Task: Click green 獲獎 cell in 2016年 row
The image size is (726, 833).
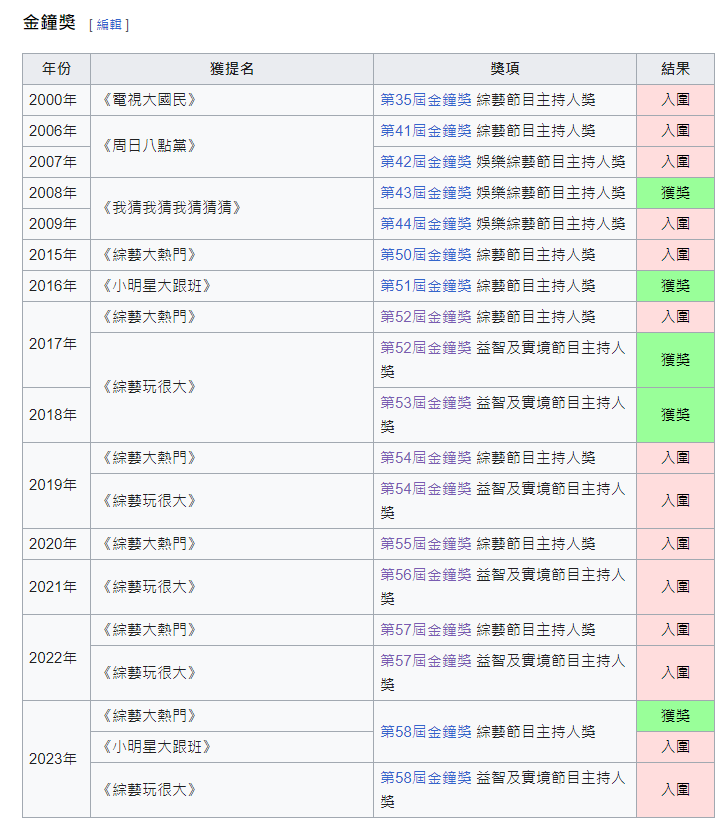Action: point(675,286)
